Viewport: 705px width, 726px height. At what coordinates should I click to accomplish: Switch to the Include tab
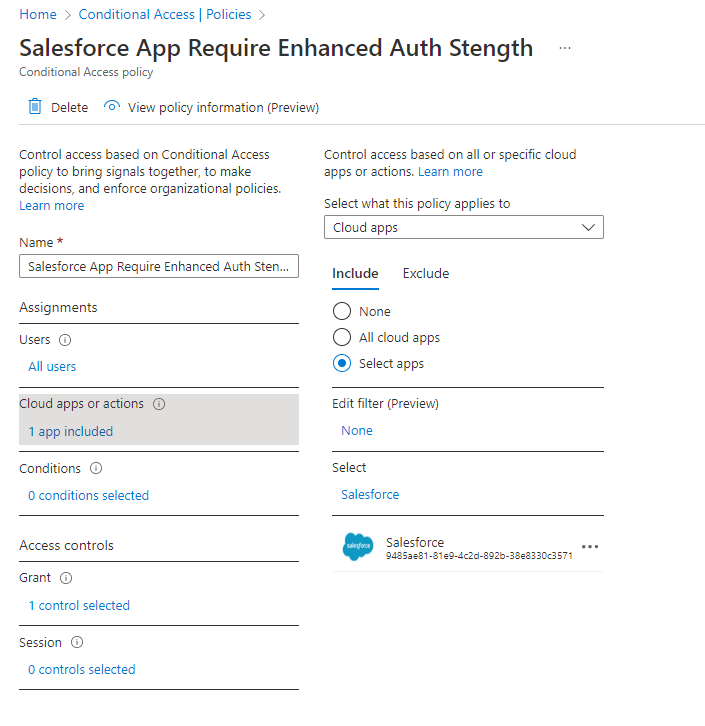(355, 273)
